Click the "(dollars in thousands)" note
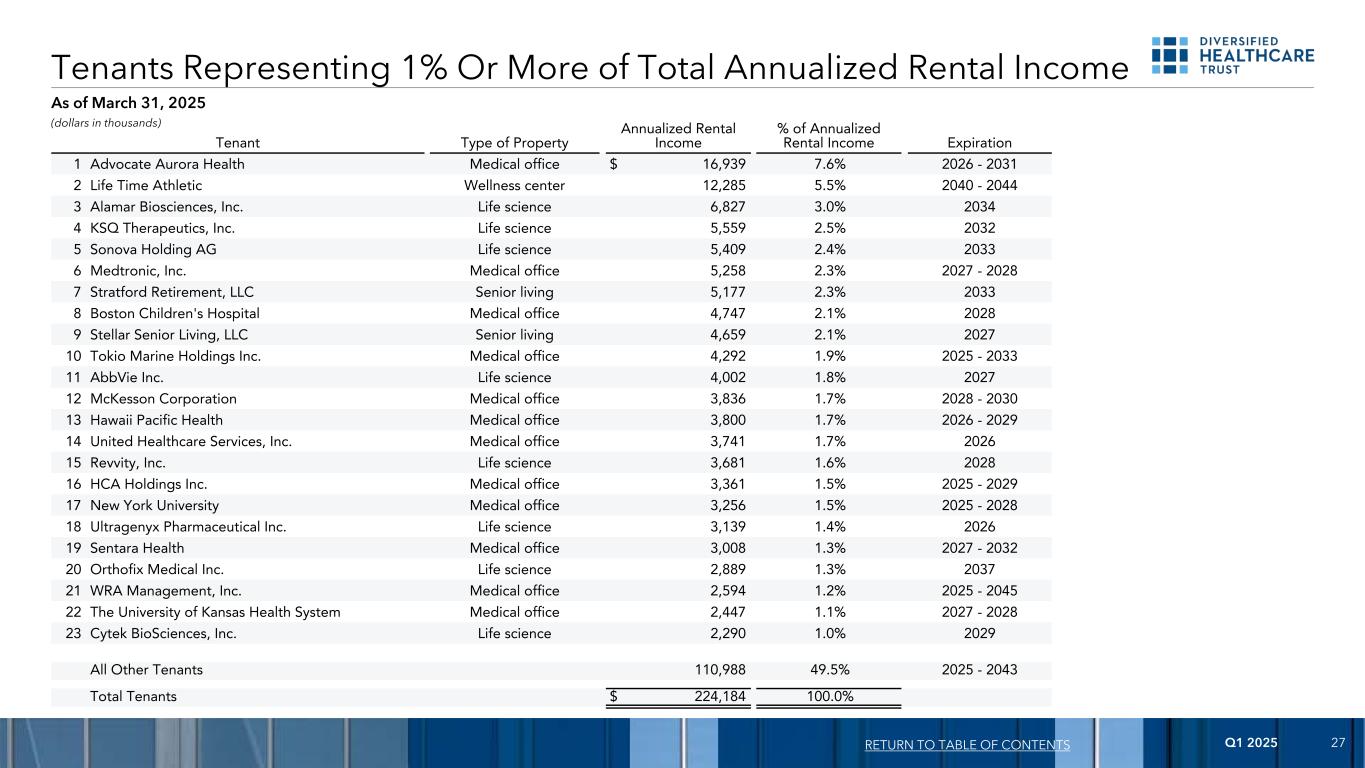The image size is (1365, 768). pyautogui.click(x=106, y=123)
